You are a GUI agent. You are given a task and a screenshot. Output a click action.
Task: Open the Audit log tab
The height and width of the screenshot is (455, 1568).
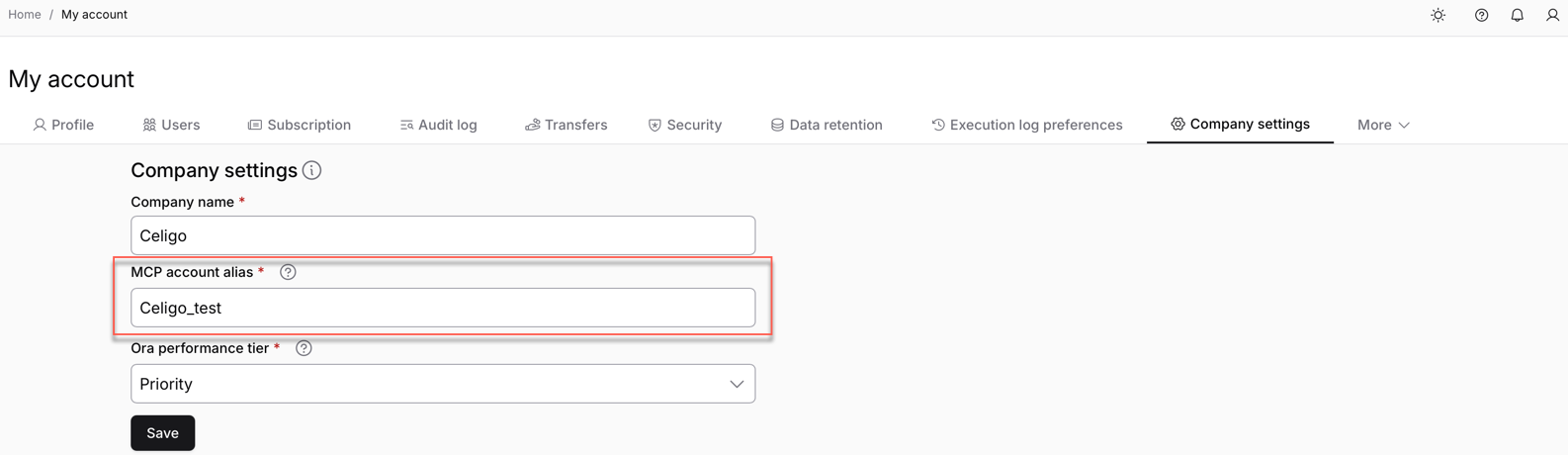pyautogui.click(x=438, y=125)
